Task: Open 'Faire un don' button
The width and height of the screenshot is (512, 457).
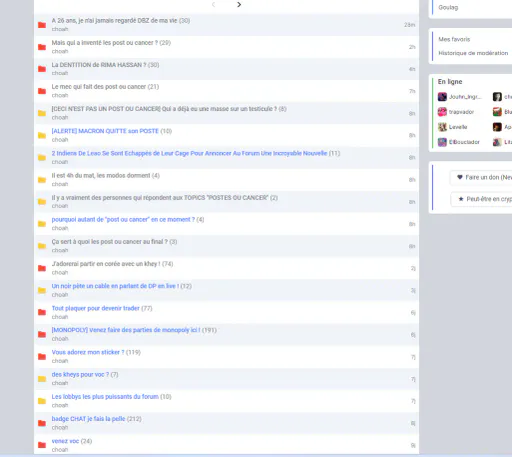Action: point(481,177)
